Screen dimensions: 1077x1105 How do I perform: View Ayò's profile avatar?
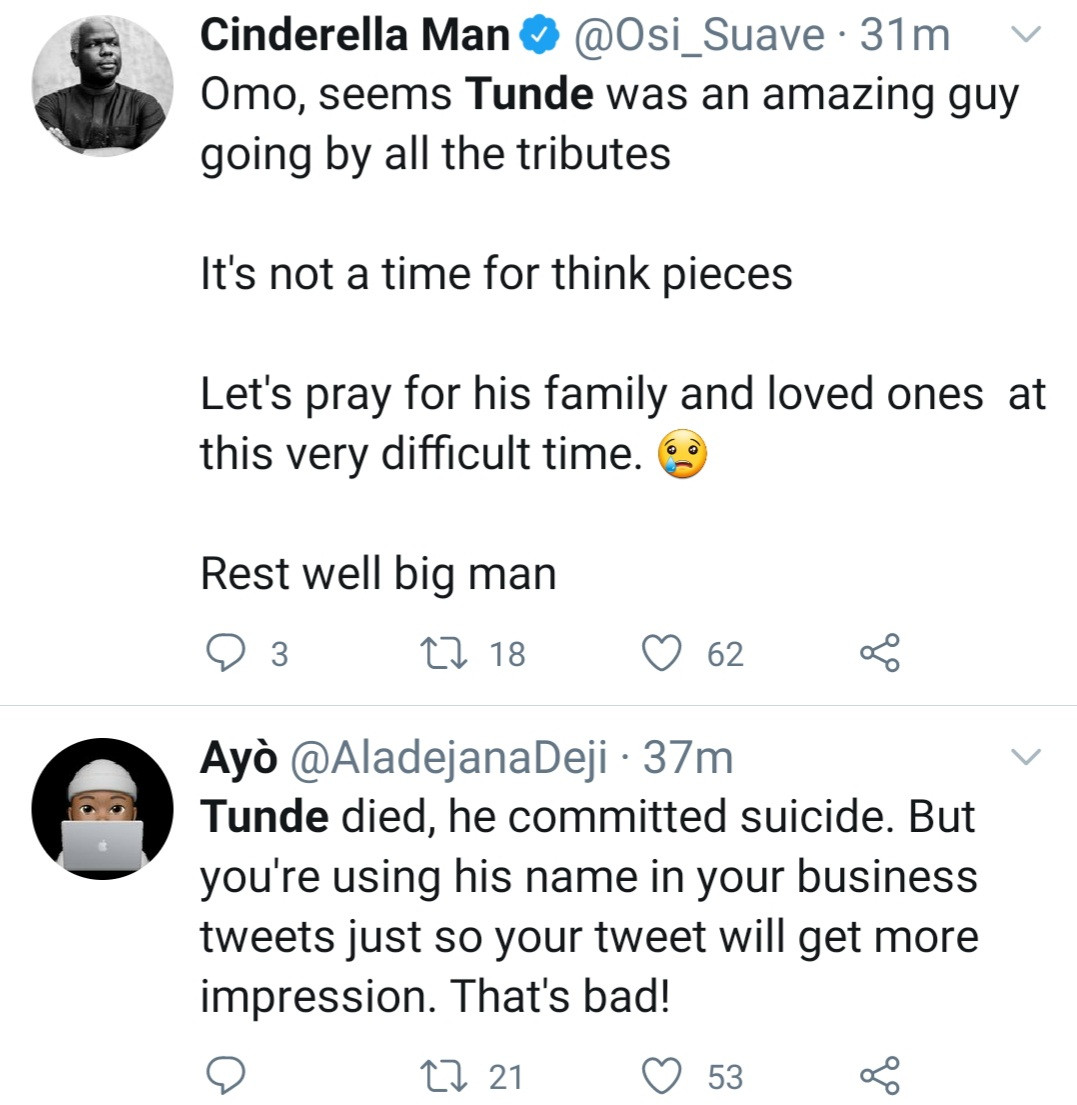tap(102, 809)
